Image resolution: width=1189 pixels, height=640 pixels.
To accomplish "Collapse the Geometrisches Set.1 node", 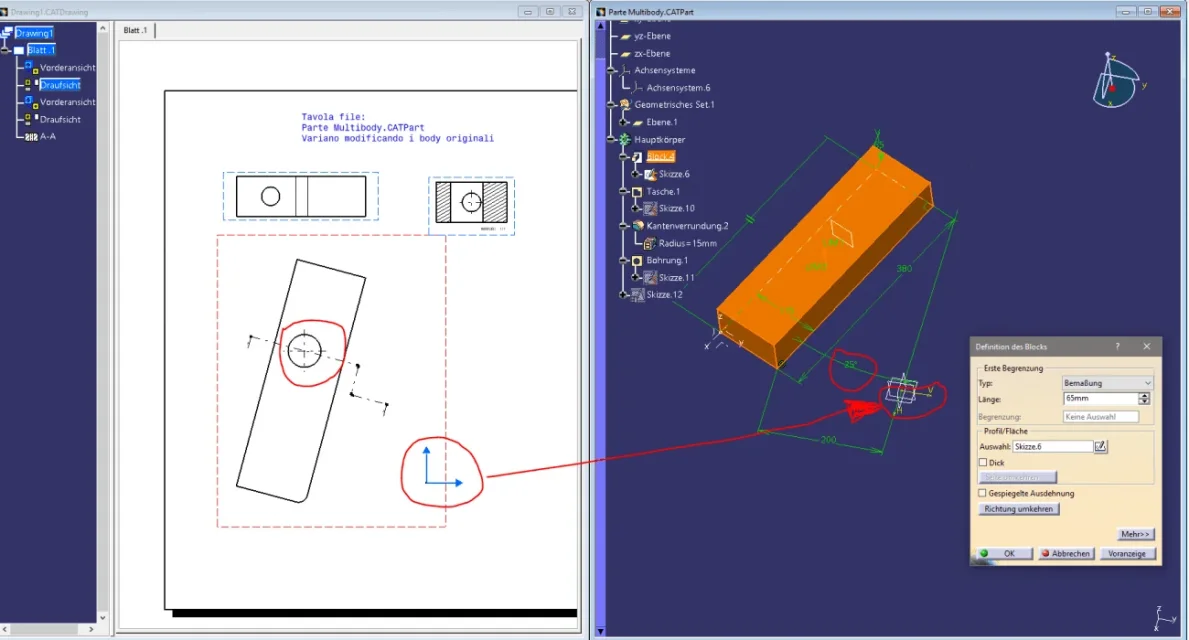I will coord(612,105).
